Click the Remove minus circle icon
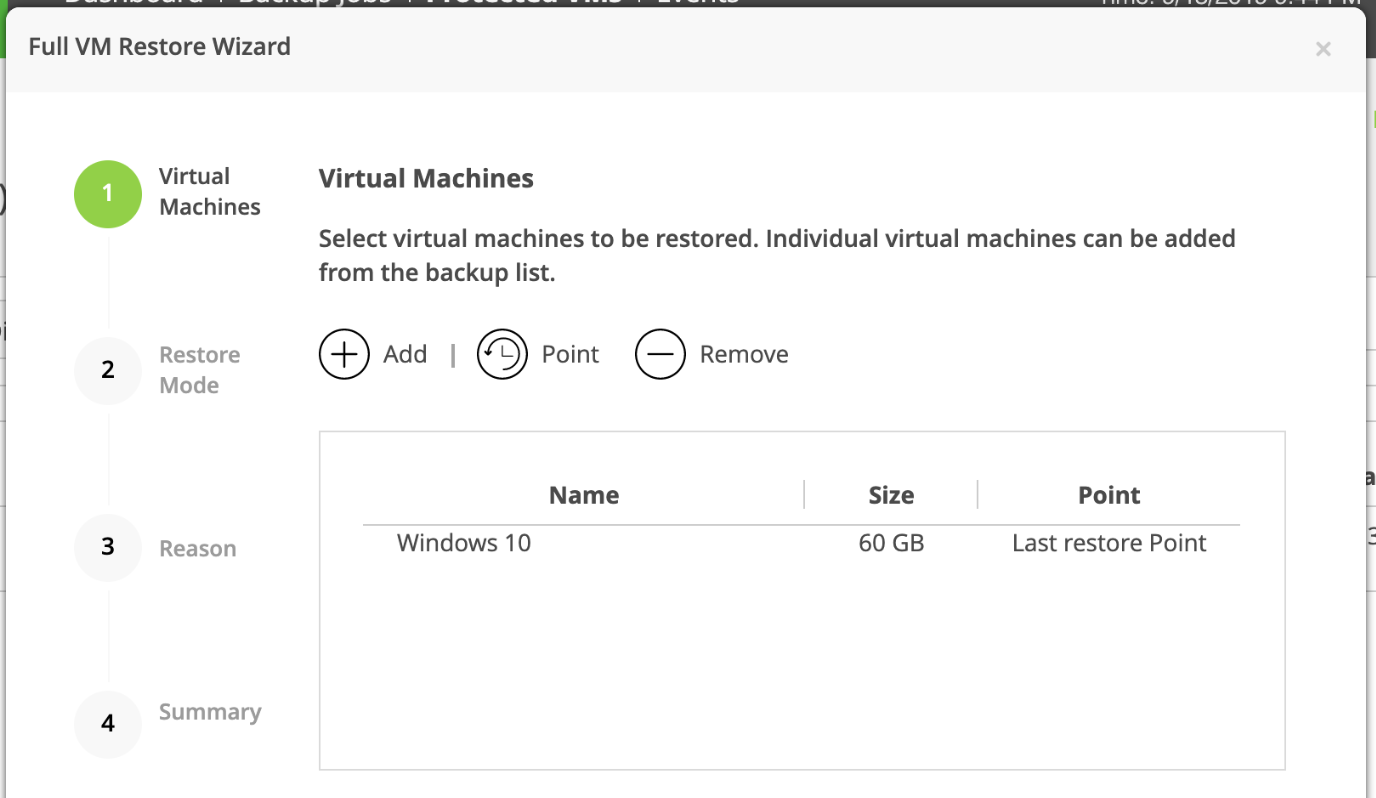1376x798 pixels. tap(660, 354)
